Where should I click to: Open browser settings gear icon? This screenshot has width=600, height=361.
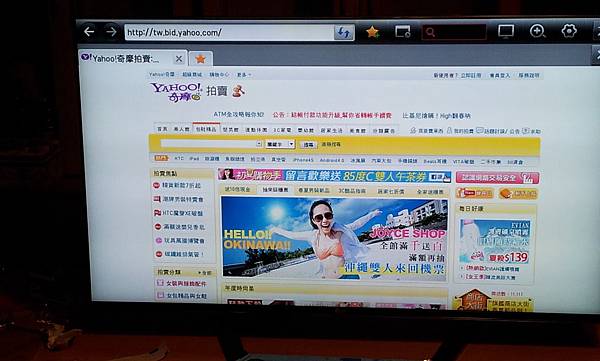[569, 31]
